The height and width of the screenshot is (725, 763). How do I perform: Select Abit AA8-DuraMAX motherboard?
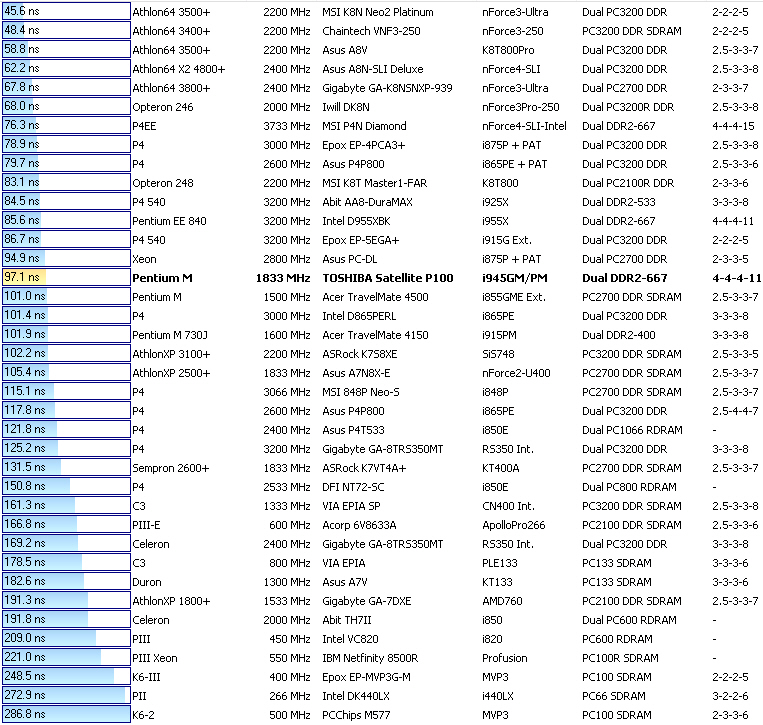367,202
